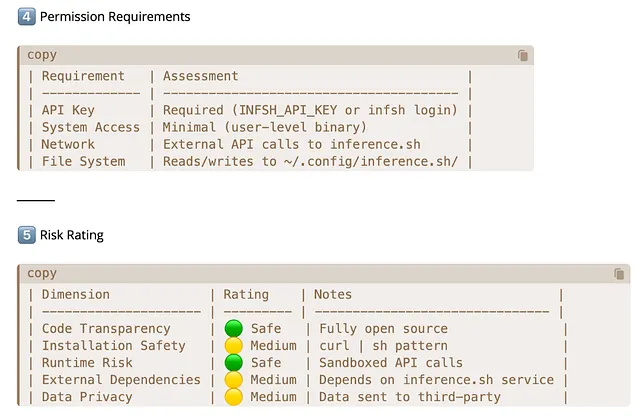Click 'Data sent to third-party' note
The width and height of the screenshot is (640, 416).
pyautogui.click(x=409, y=397)
